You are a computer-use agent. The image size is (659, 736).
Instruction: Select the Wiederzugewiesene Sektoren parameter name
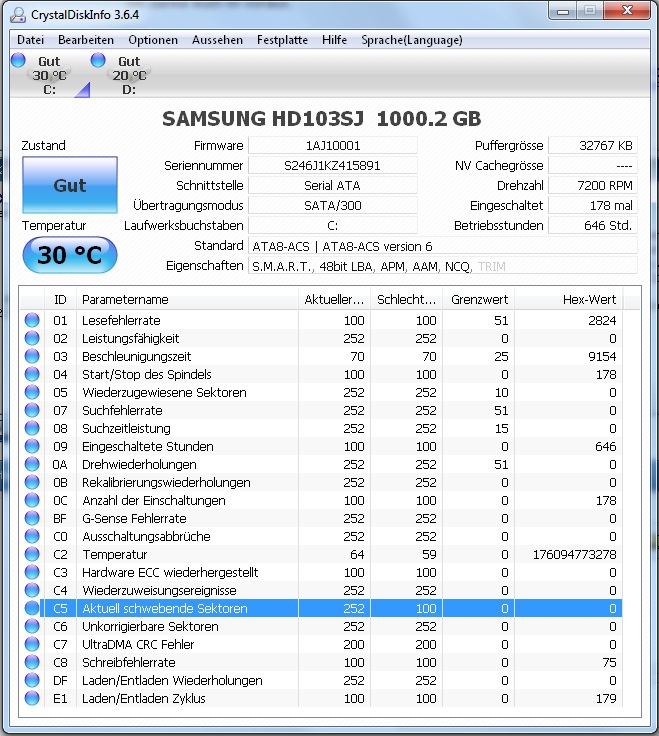click(164, 392)
